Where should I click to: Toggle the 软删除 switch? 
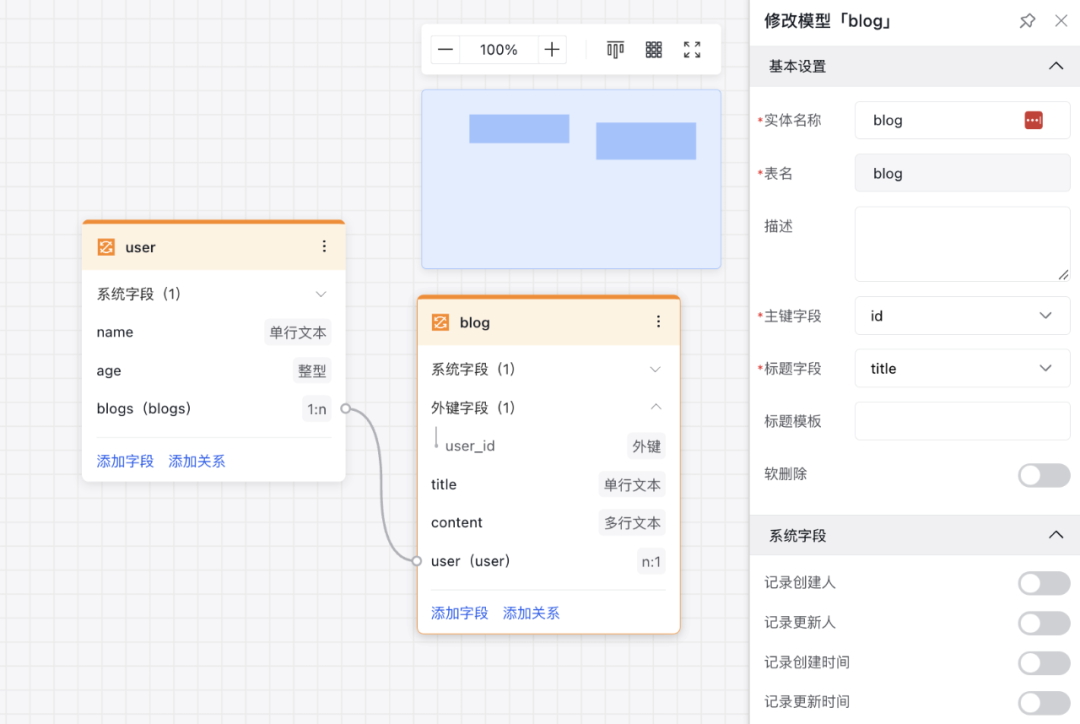(x=1044, y=475)
